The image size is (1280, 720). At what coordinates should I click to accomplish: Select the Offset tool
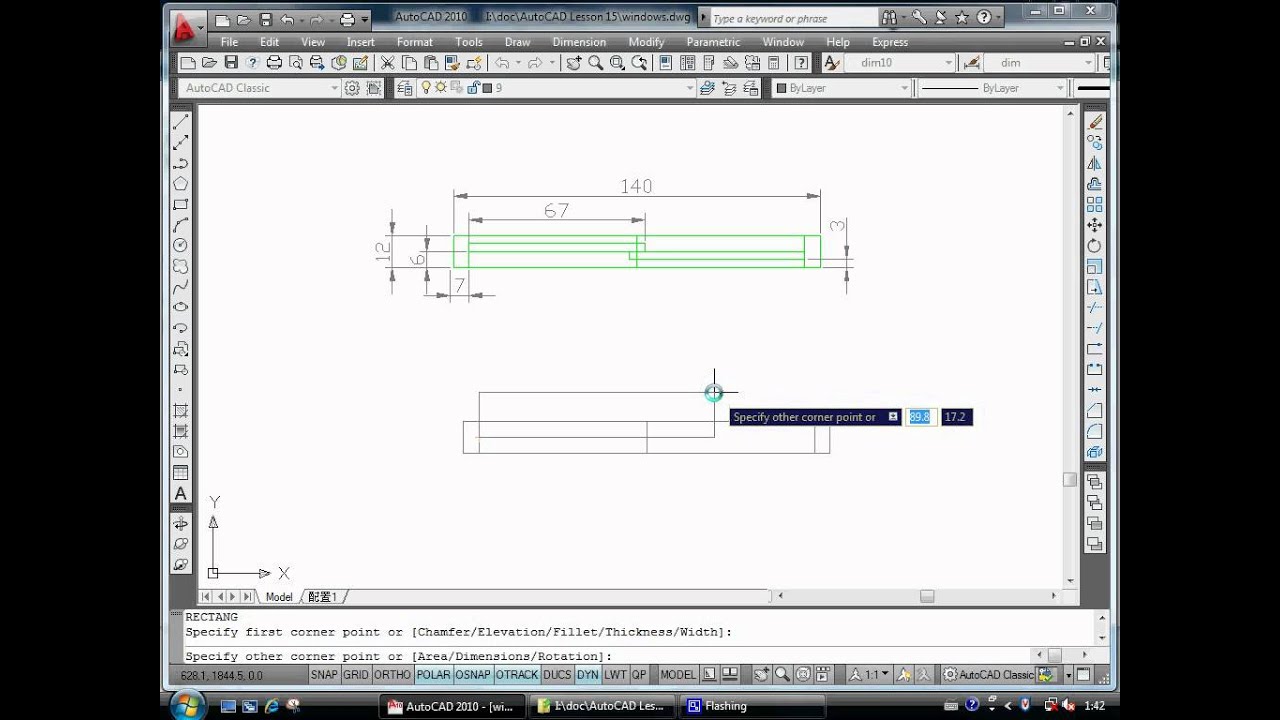coord(1095,184)
